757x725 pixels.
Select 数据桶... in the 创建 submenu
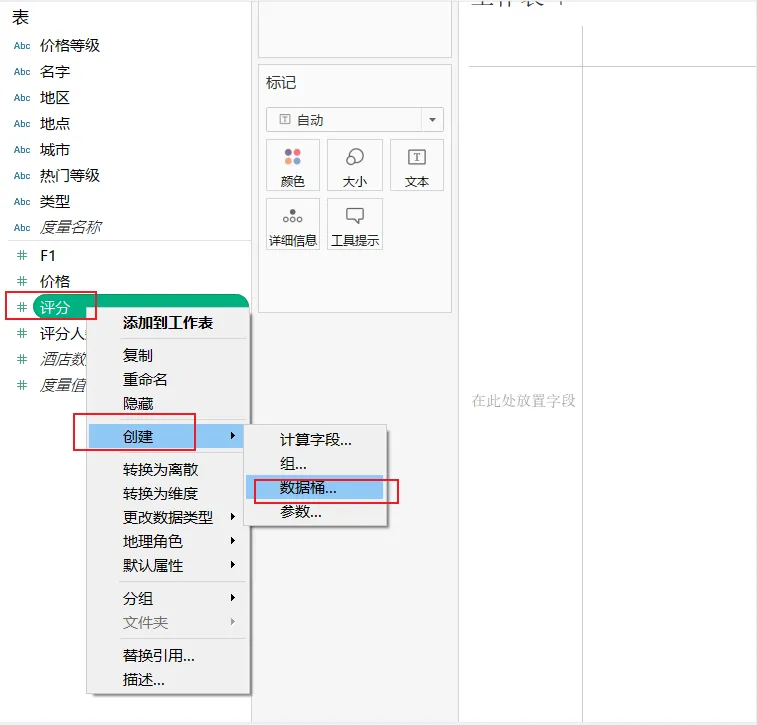tap(314, 488)
